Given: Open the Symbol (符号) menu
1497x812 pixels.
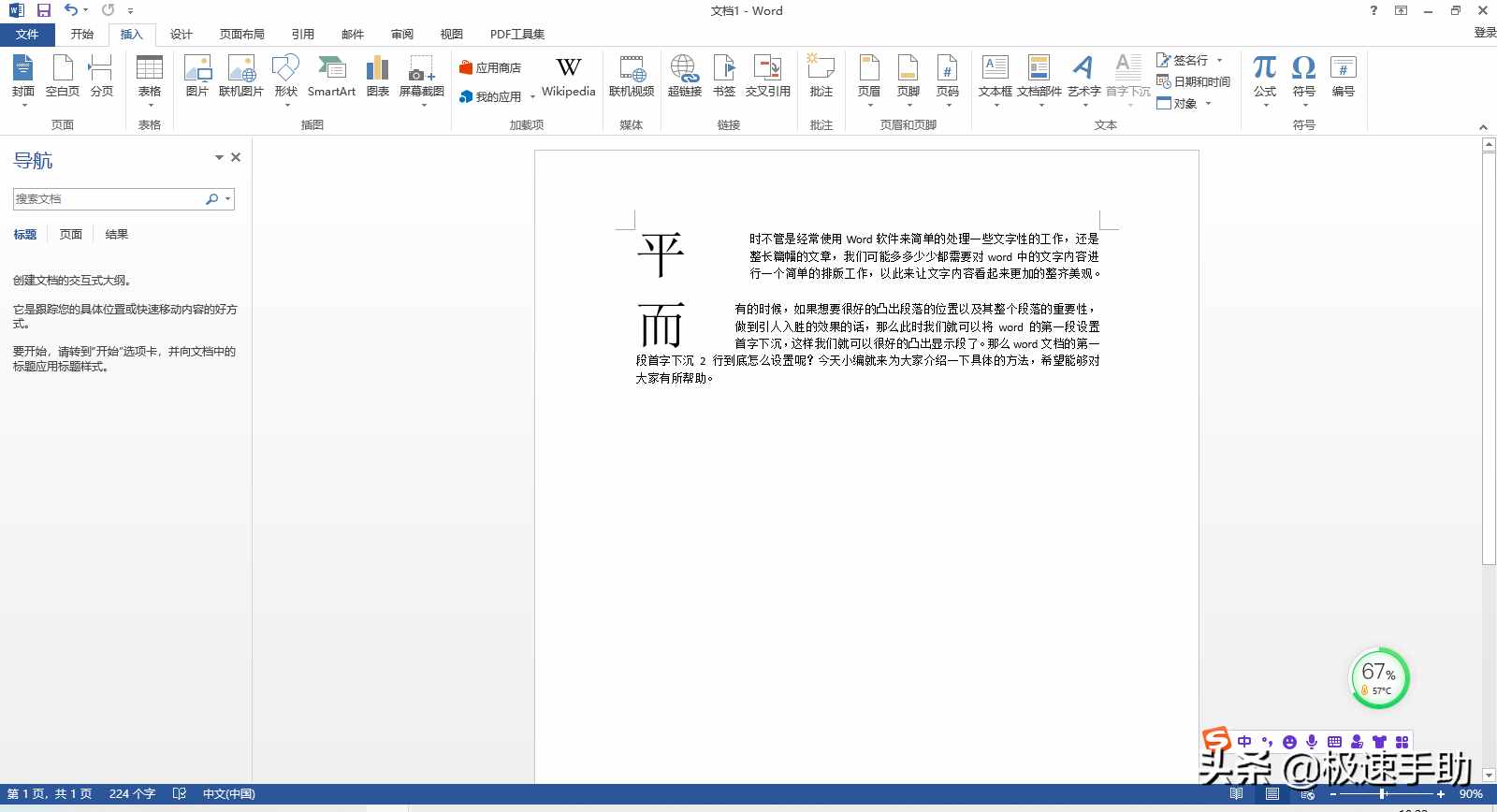Looking at the screenshot, I should pos(1304,79).
